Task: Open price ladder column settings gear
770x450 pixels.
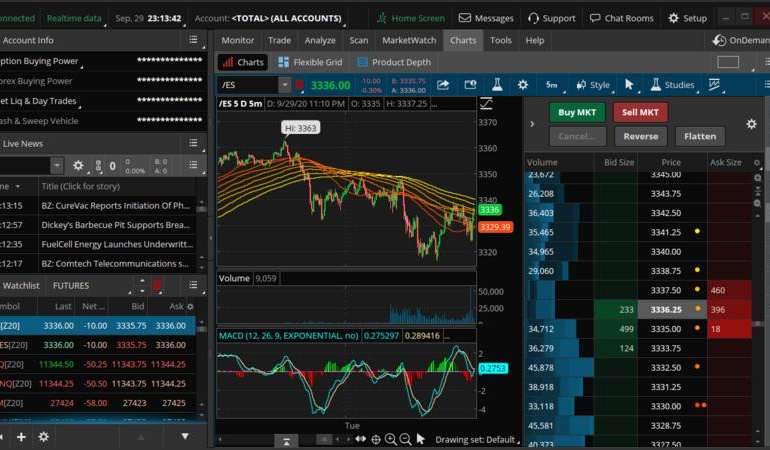Action: (x=757, y=163)
